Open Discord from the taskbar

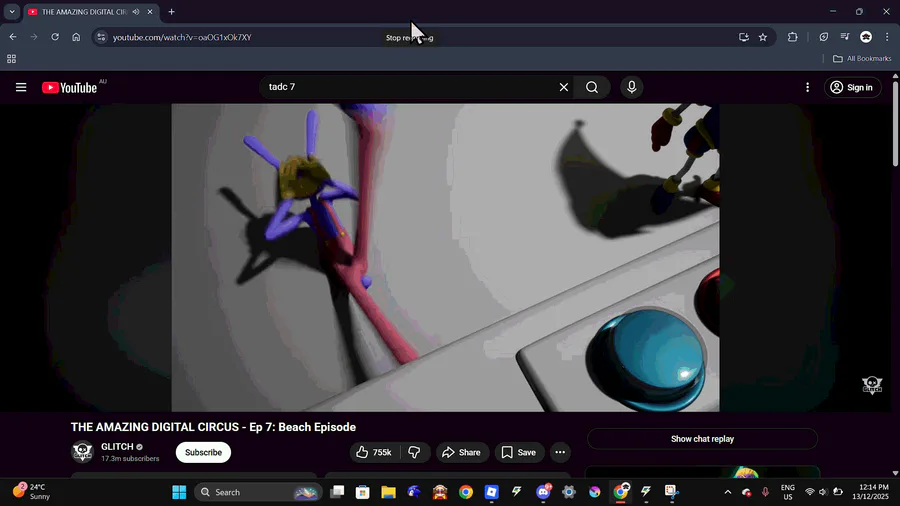(543, 492)
